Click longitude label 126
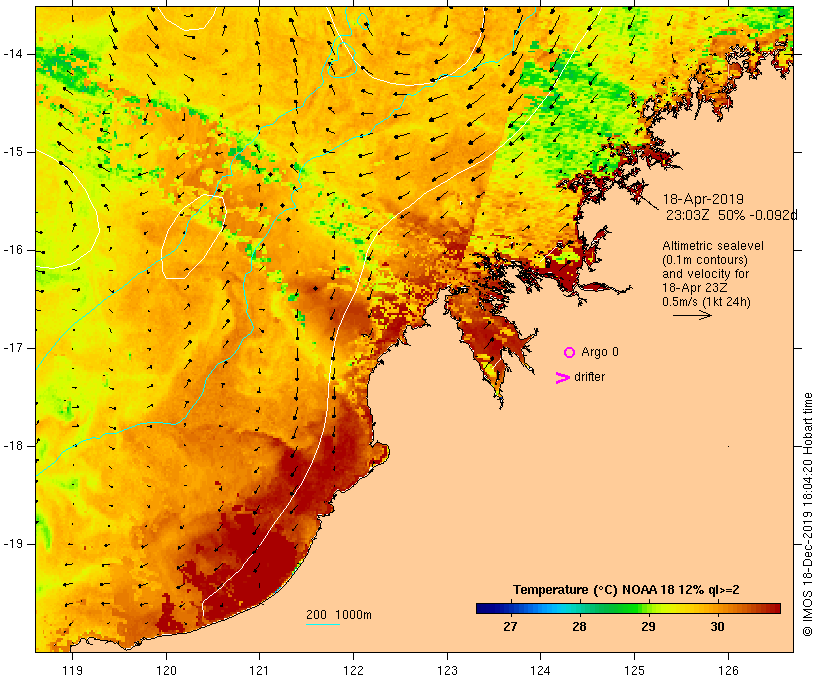Viewport: 820px width, 680px height. (728, 670)
